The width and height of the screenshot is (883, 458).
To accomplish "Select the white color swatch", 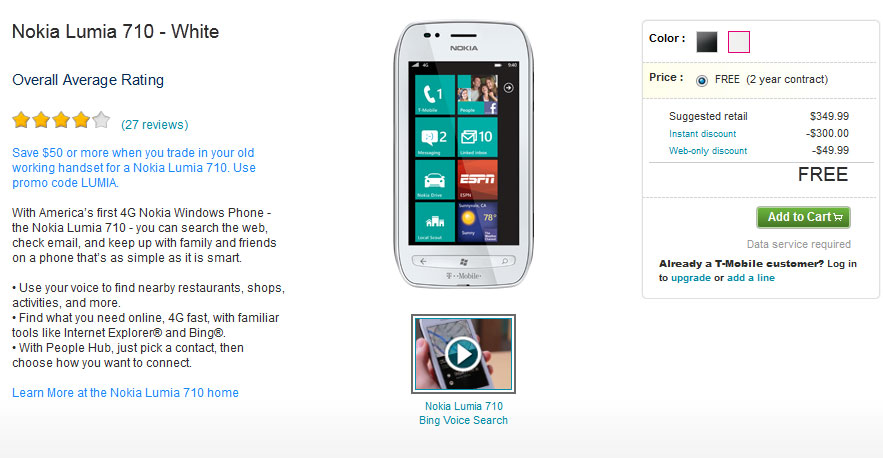I will (x=739, y=42).
